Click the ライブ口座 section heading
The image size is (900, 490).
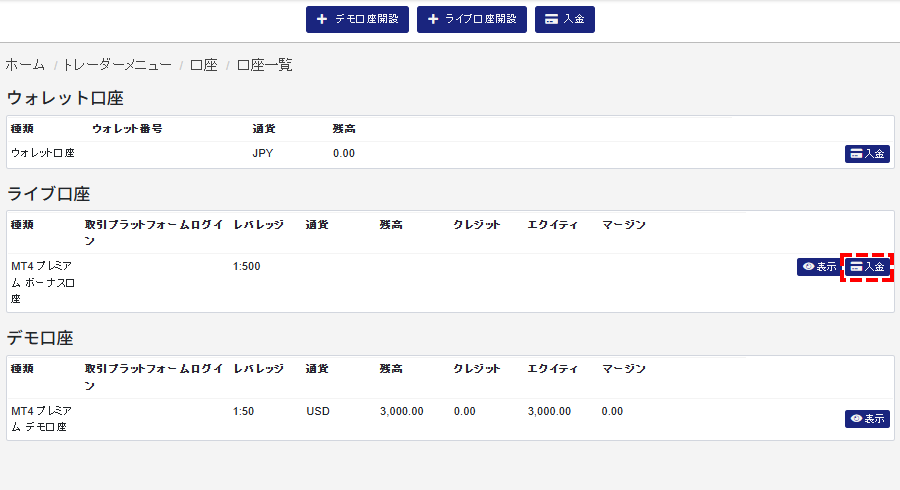click(x=49, y=194)
